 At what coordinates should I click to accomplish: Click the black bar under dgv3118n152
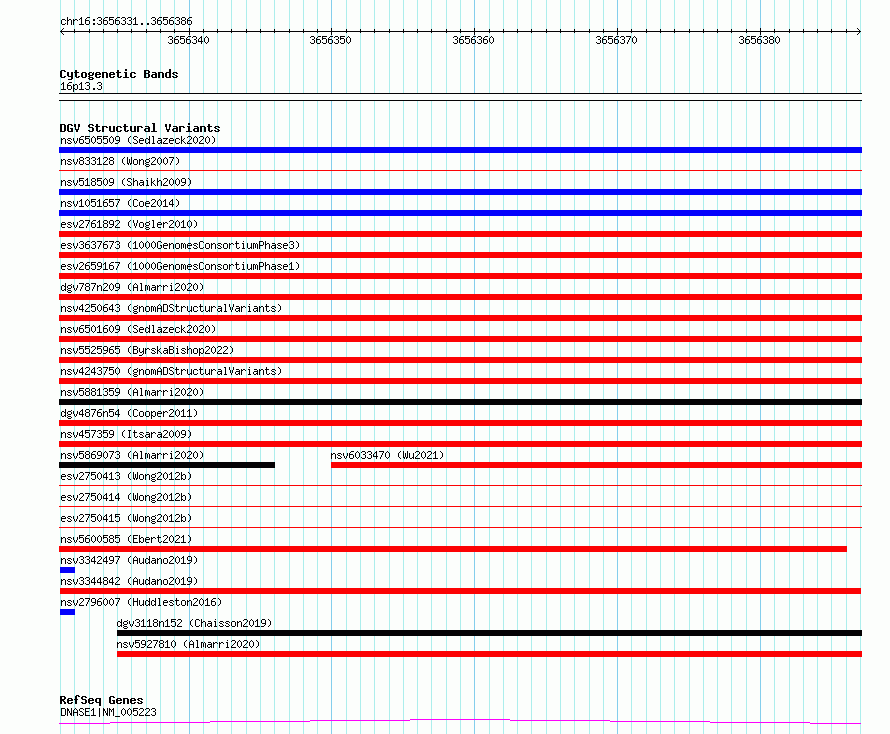pos(489,633)
